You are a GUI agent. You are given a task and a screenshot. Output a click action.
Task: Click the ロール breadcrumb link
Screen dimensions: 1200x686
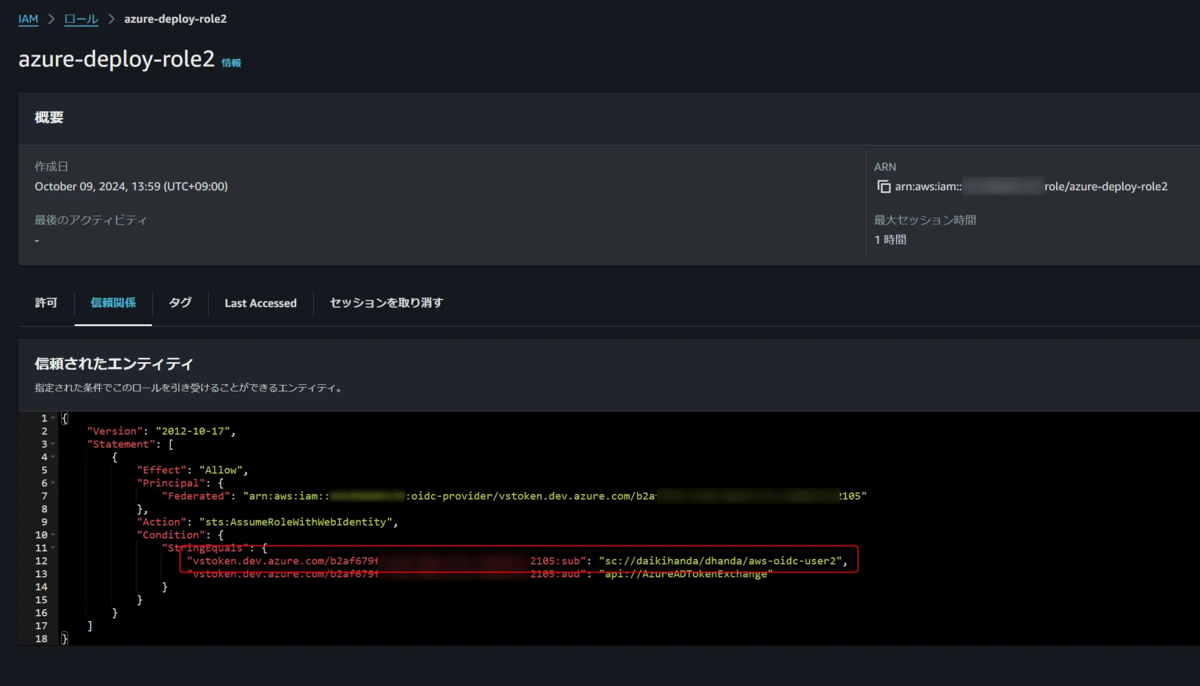81,19
